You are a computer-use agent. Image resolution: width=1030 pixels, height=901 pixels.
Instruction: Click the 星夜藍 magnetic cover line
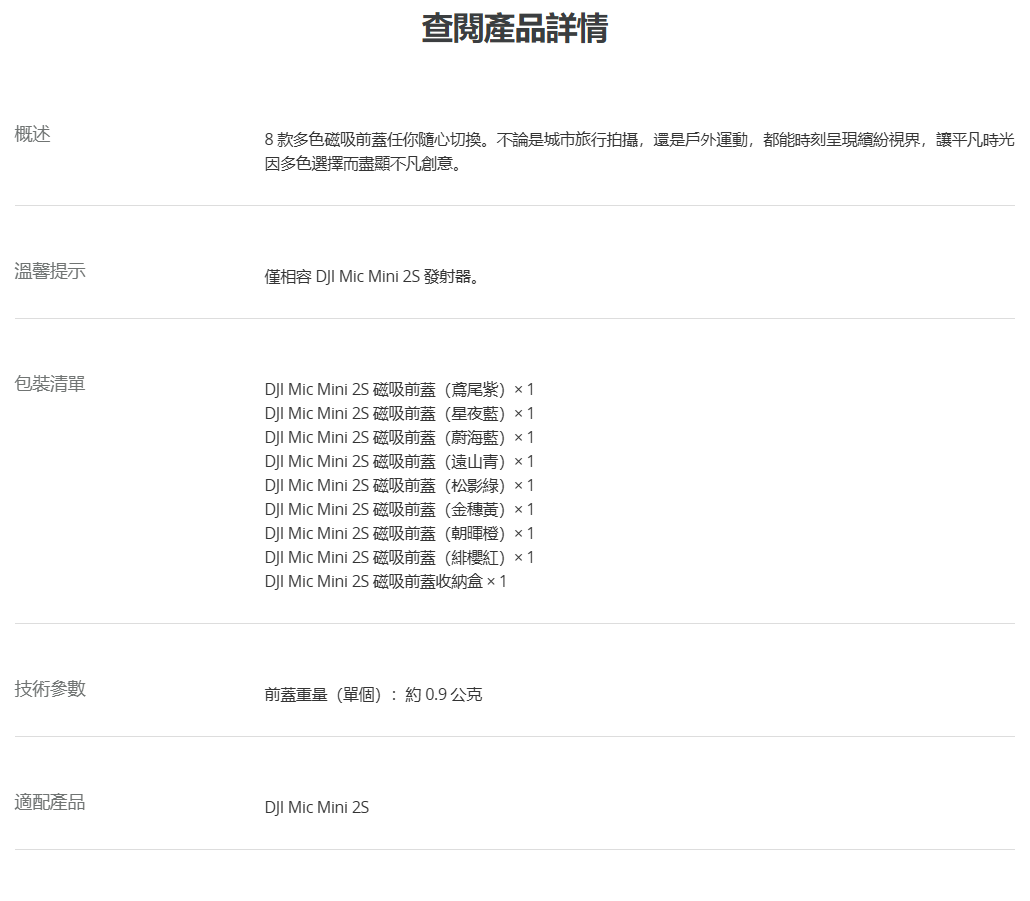point(399,414)
